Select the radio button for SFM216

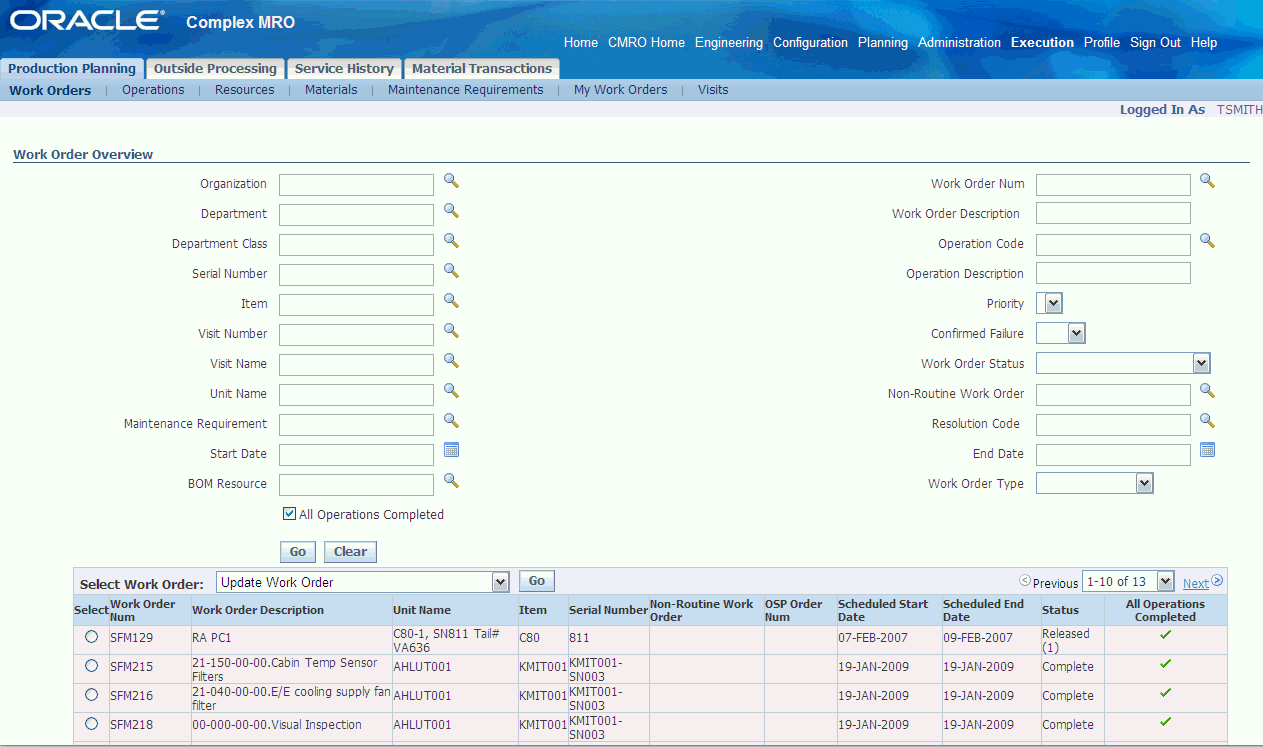point(92,695)
